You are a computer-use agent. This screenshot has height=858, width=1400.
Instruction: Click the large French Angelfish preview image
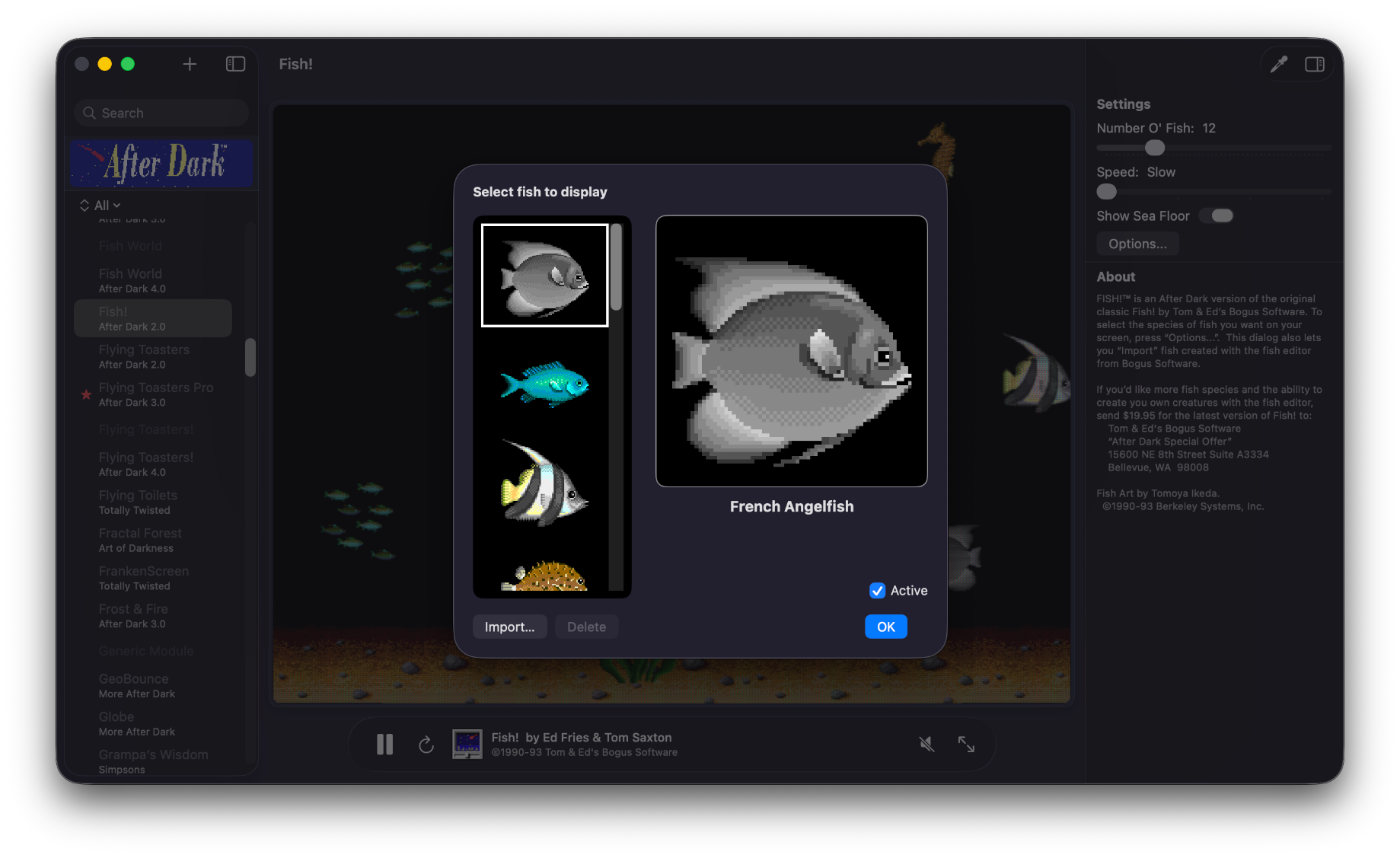791,351
